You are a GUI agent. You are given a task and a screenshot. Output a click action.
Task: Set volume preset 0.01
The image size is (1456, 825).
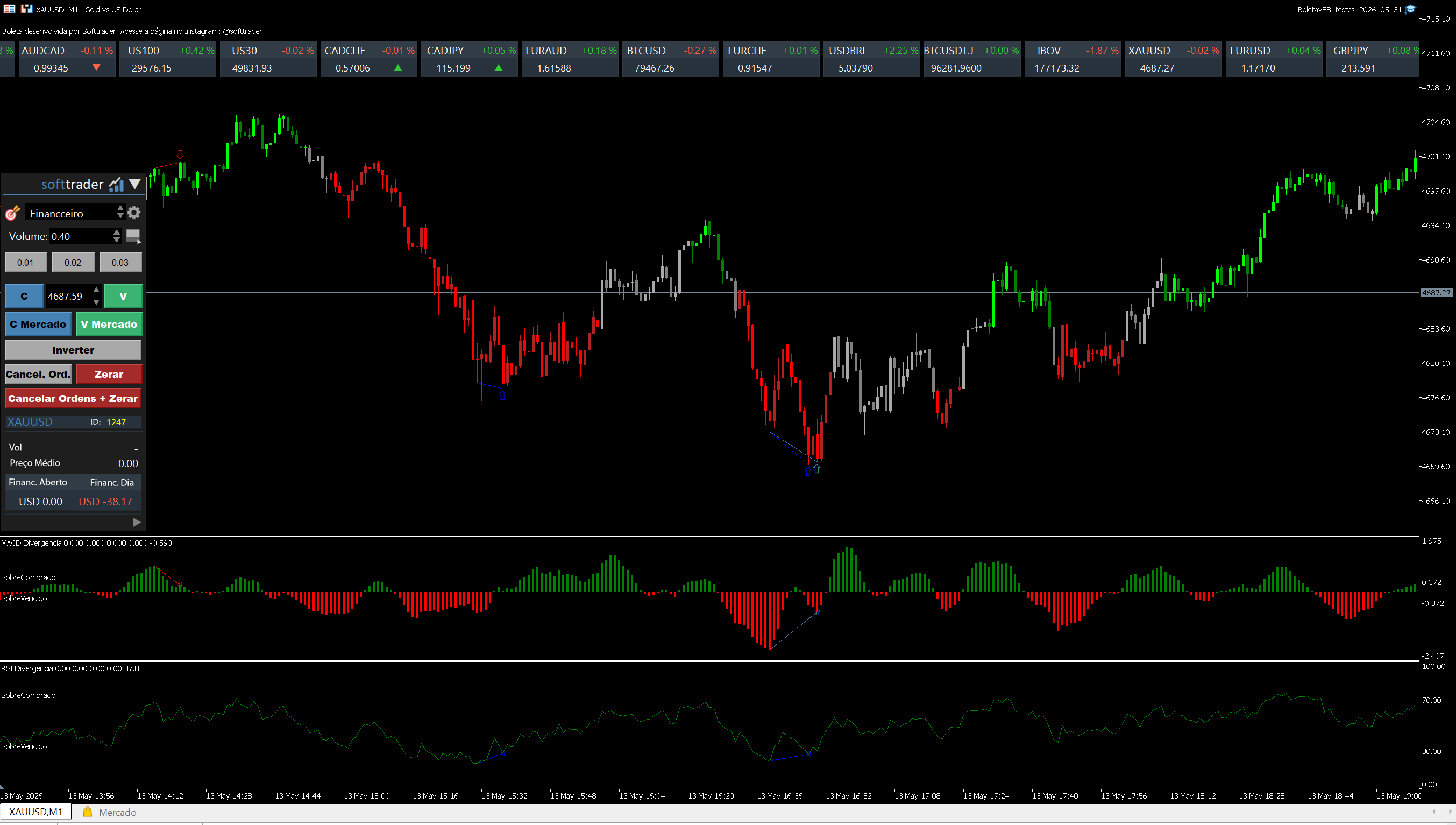(x=25, y=262)
